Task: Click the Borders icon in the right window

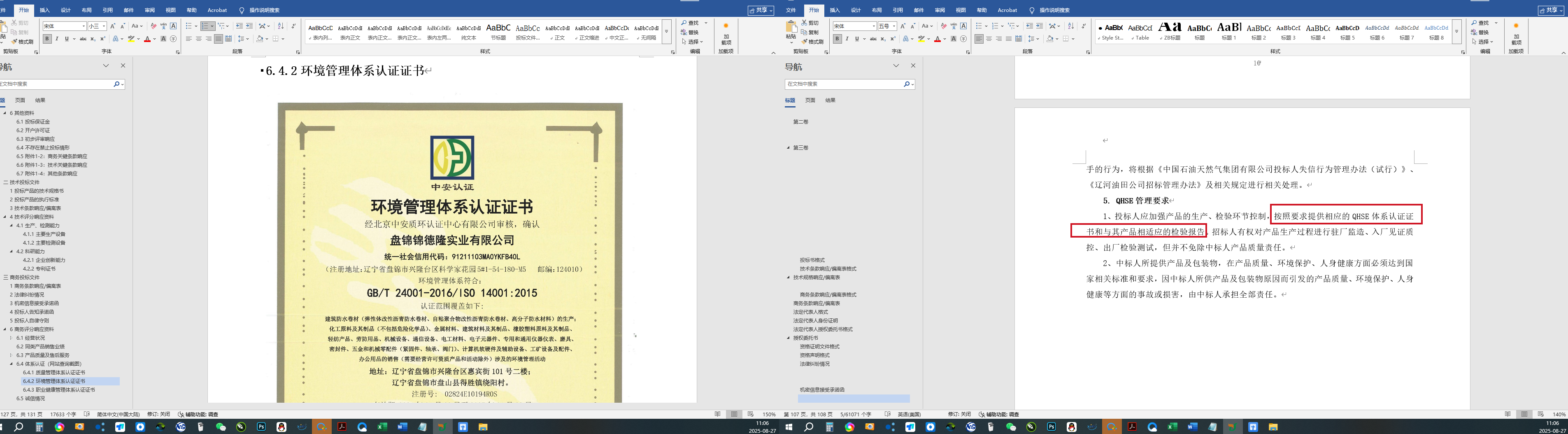Action: click(x=1066, y=39)
